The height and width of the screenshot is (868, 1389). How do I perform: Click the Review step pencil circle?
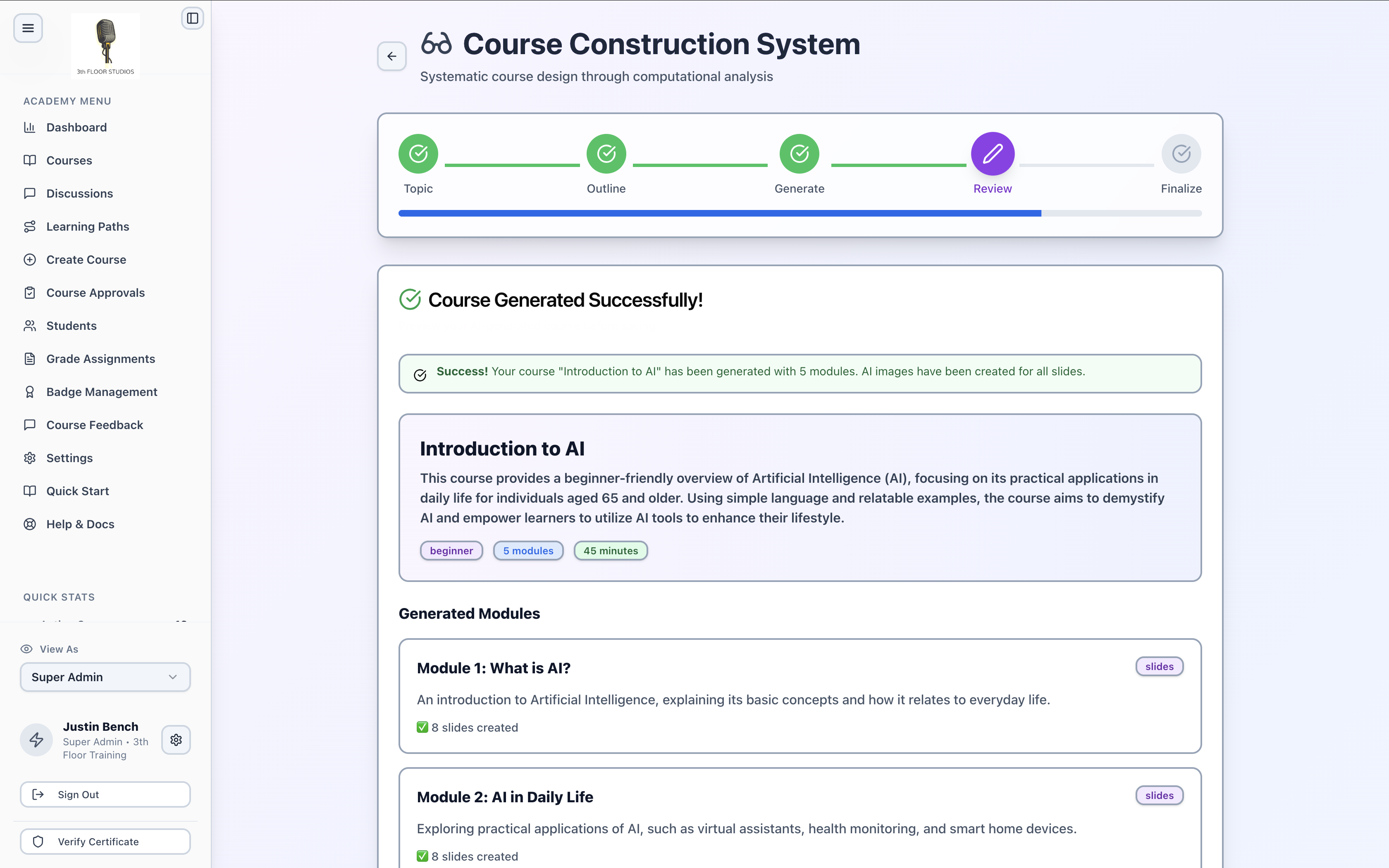coord(993,153)
